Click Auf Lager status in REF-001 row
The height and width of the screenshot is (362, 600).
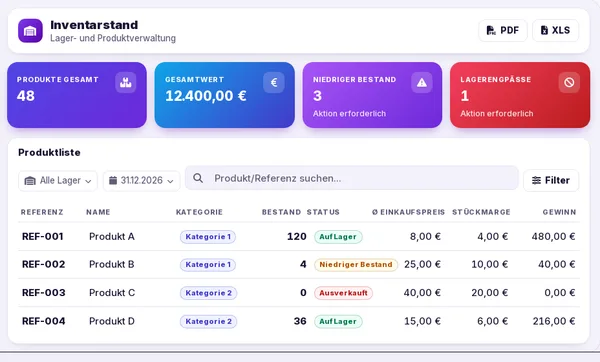(x=338, y=237)
